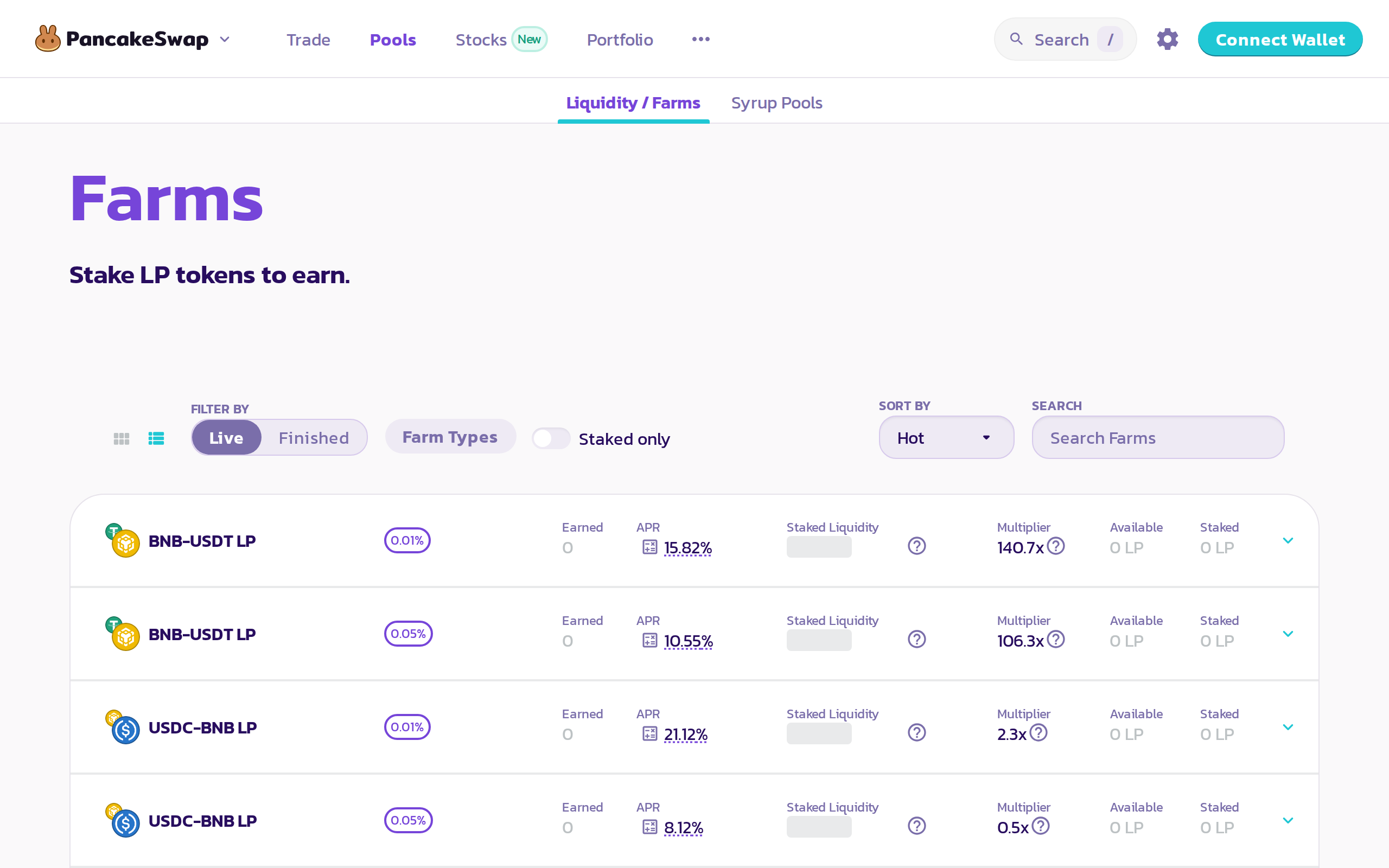The image size is (1389, 868).
Task: Click the BNB-USDT LP name in 15.82% row
Action: click(x=201, y=541)
